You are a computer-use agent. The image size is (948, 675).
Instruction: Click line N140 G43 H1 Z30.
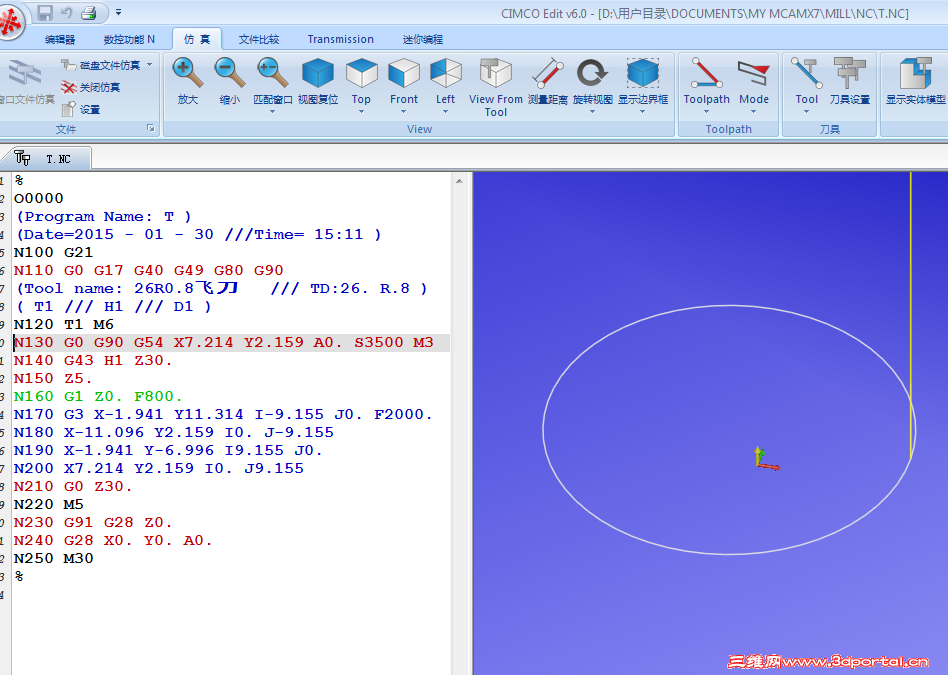(93, 360)
